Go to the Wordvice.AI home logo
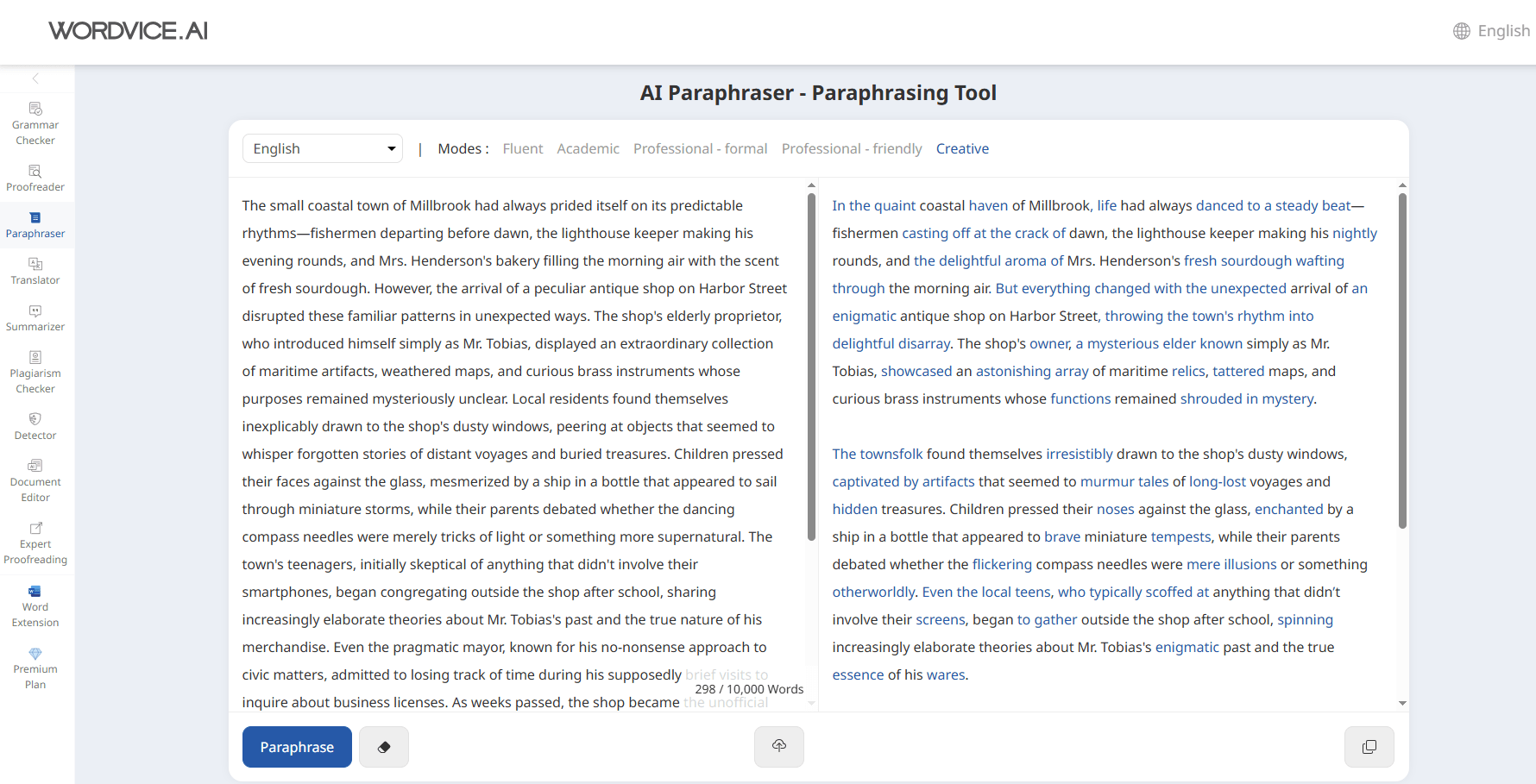Viewport: 1536px width, 784px height. (128, 31)
